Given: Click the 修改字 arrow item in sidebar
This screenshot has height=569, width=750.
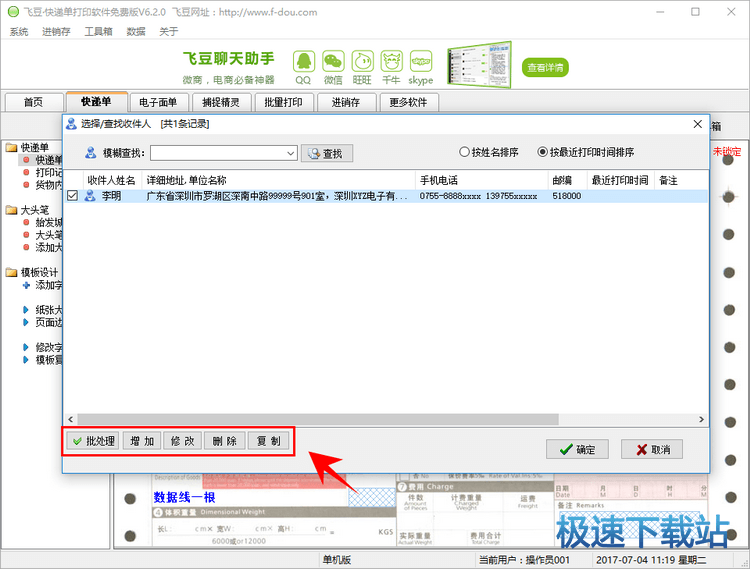Looking at the screenshot, I should [x=43, y=347].
